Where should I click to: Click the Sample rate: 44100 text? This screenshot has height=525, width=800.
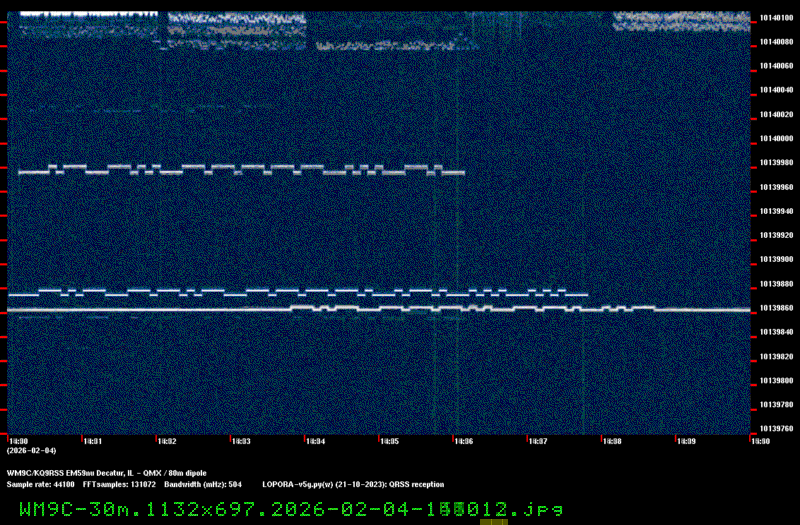point(40,485)
